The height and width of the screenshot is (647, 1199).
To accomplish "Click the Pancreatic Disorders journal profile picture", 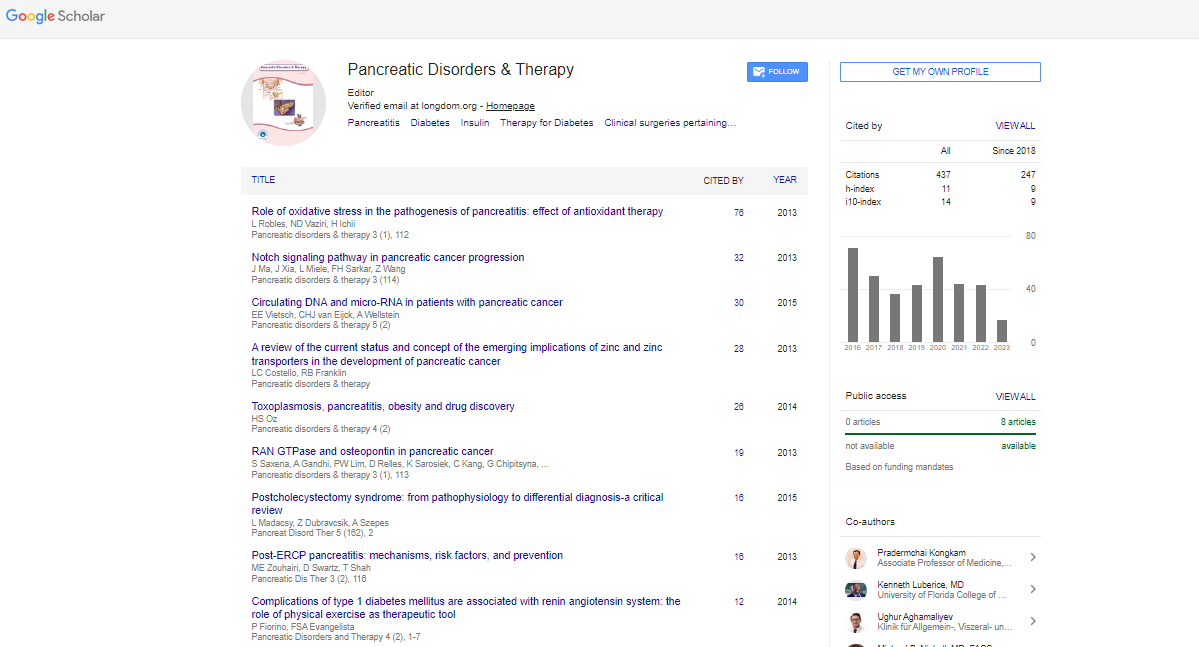I will [x=283, y=104].
